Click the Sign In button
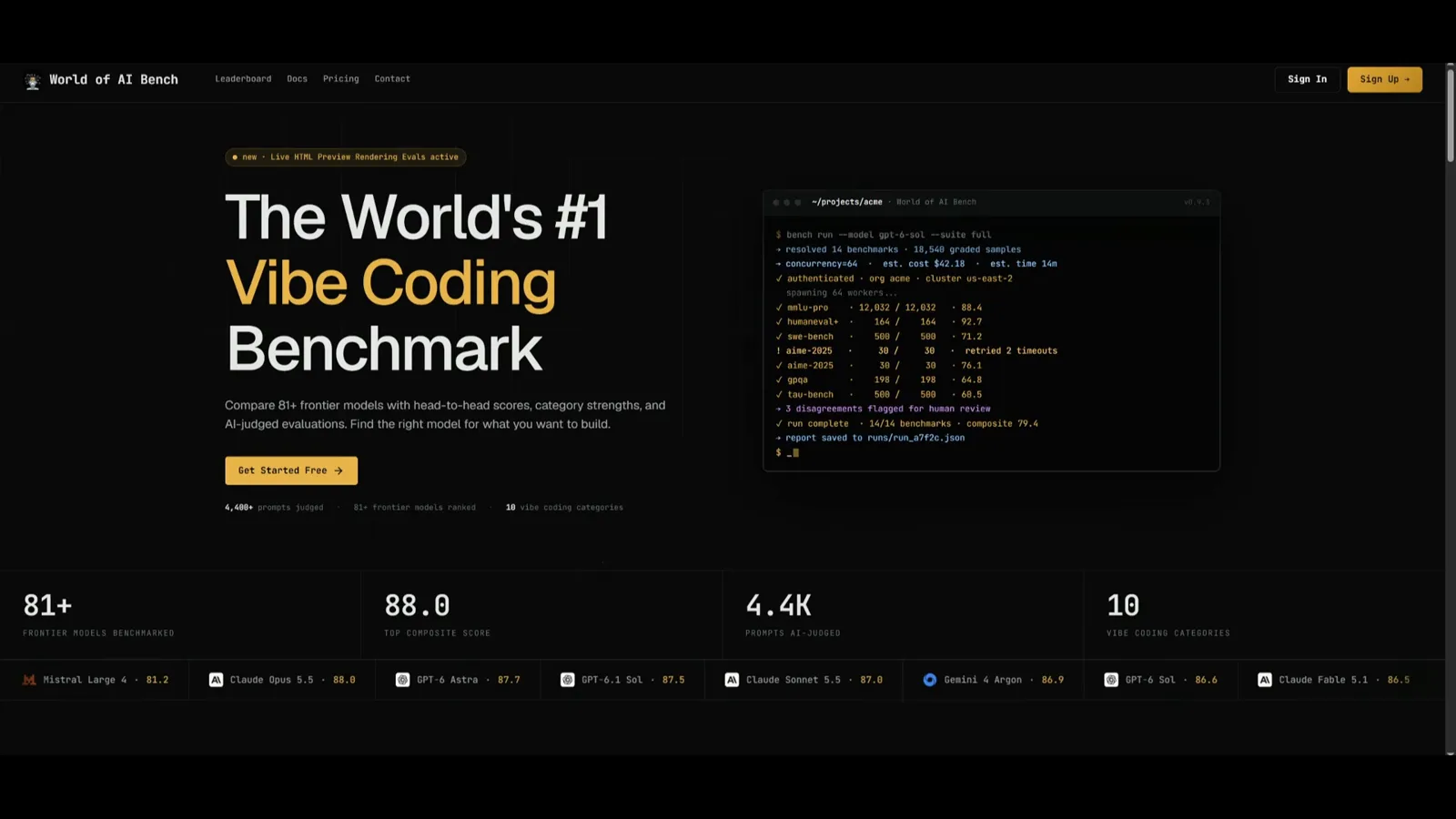 pyautogui.click(x=1307, y=79)
